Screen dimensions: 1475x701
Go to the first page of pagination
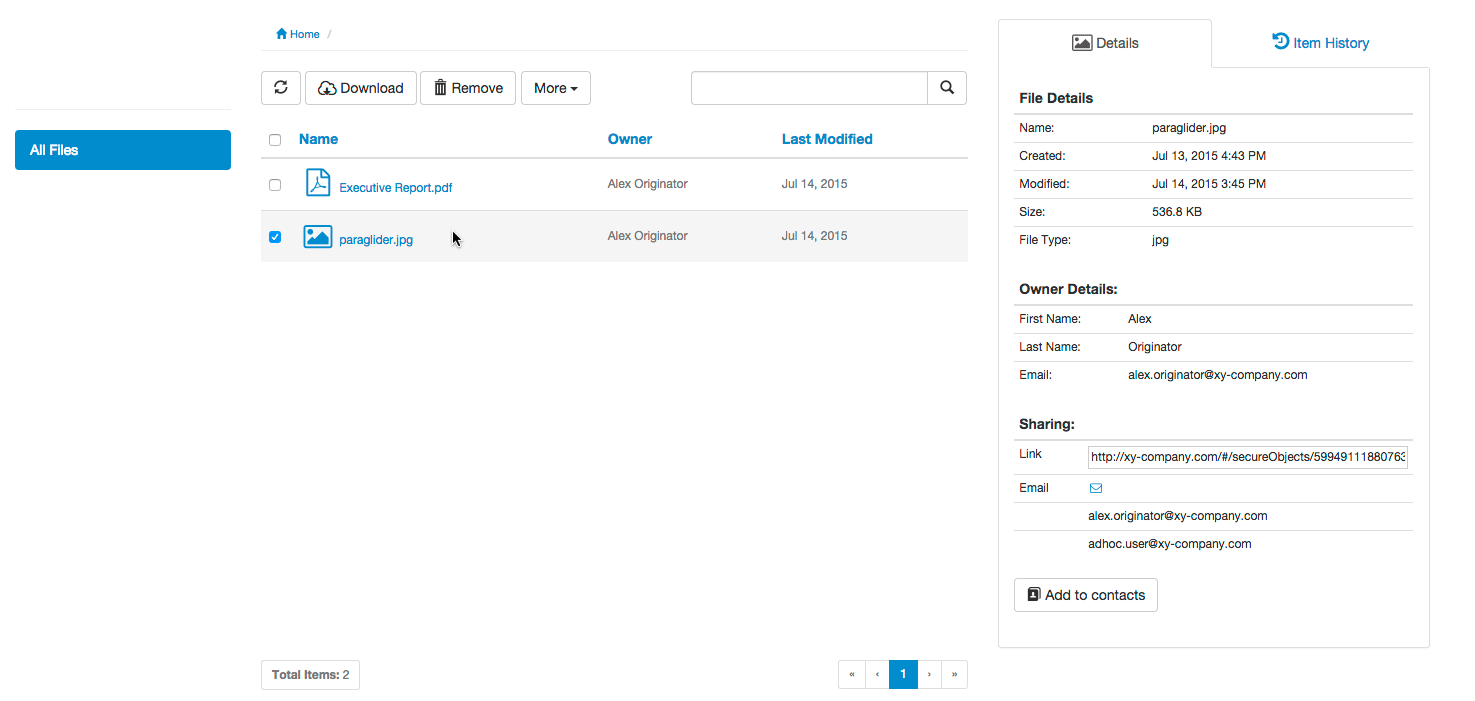tap(851, 675)
